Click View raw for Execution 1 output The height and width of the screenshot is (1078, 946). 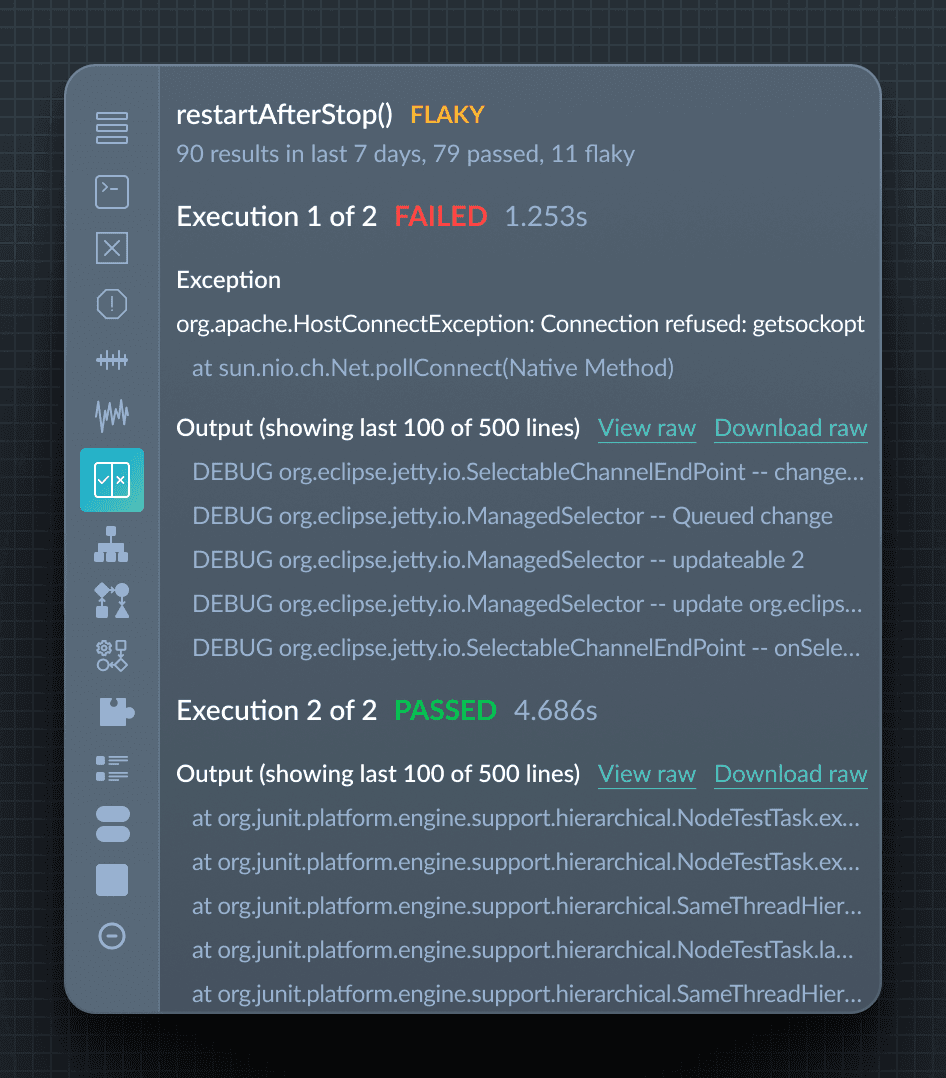646,428
